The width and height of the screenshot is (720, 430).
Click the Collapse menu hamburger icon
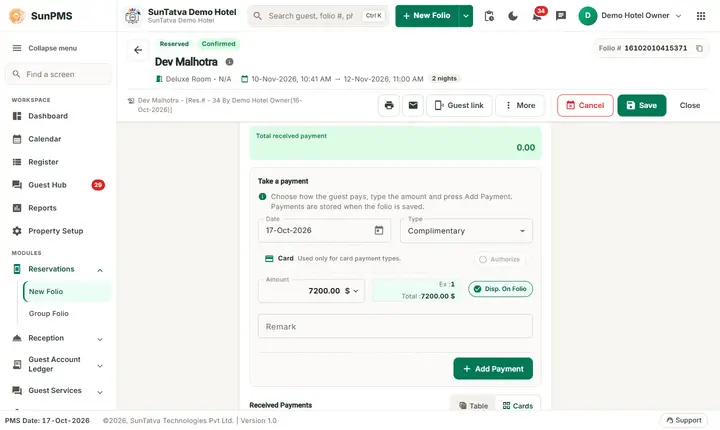[x=17, y=48]
